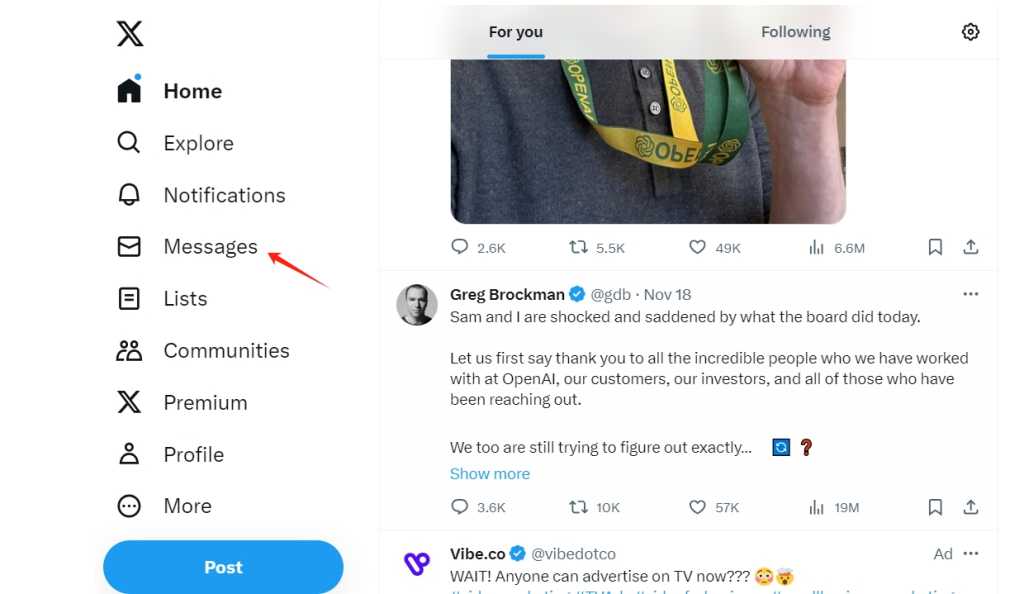Repost Greg Brockman's post
Viewport: 1024px width, 594px height.
tap(578, 507)
